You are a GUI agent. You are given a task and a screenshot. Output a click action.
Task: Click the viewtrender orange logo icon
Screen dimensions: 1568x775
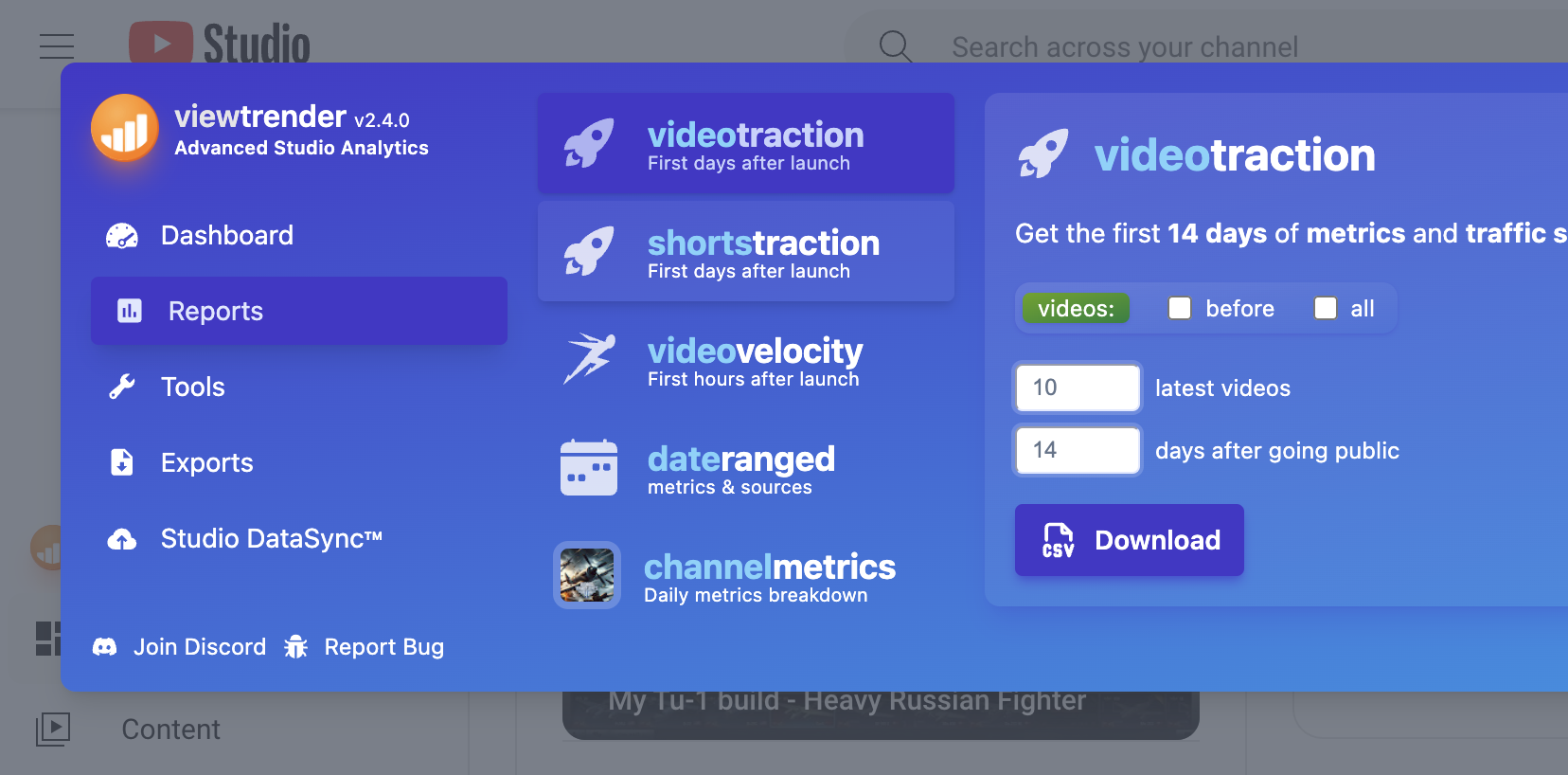[x=125, y=128]
